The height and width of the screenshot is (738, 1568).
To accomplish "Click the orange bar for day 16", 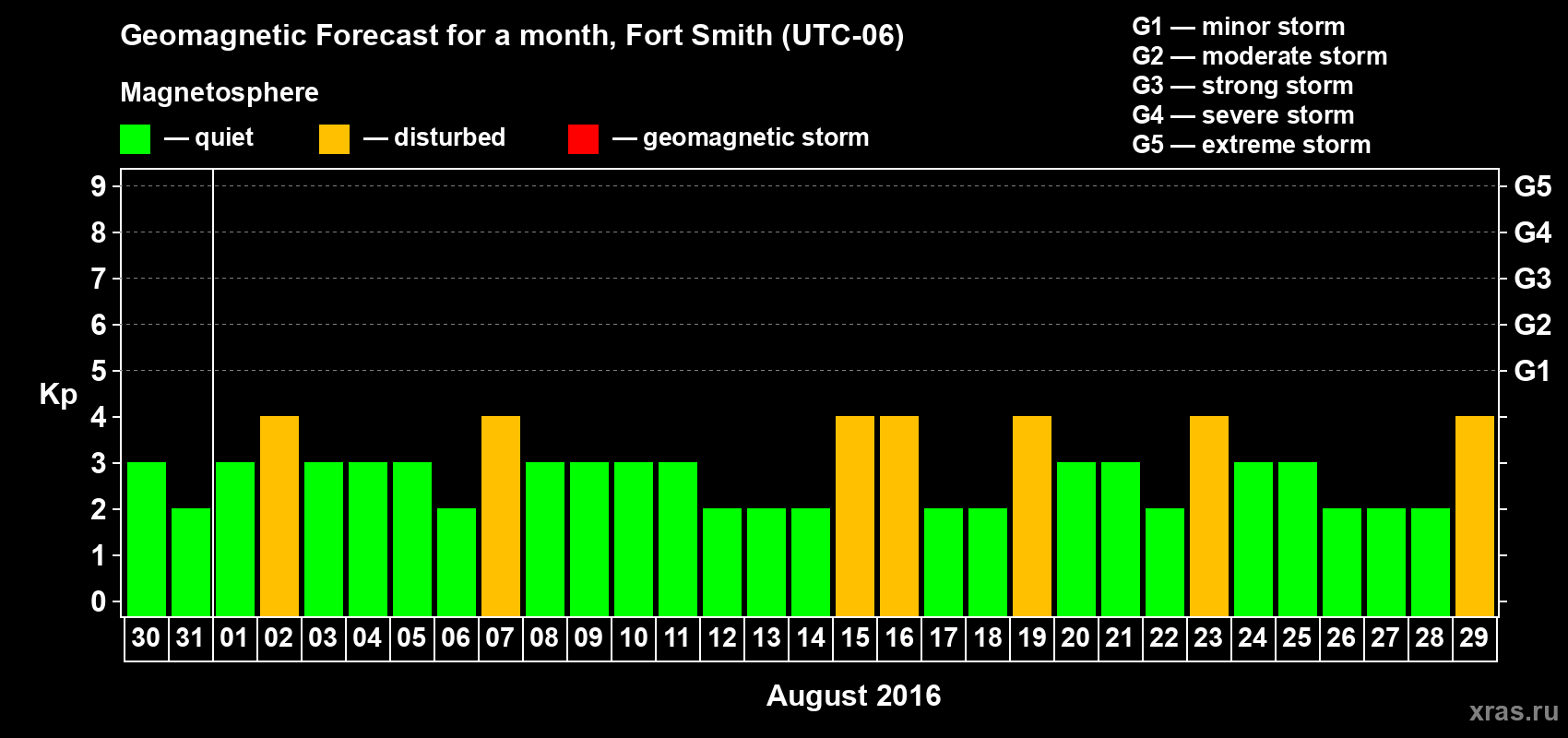I will coord(899,517).
